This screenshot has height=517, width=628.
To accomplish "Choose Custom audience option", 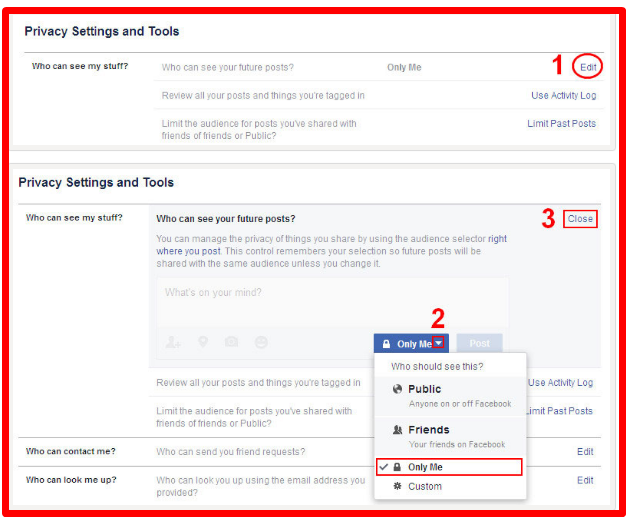I will 450,486.
